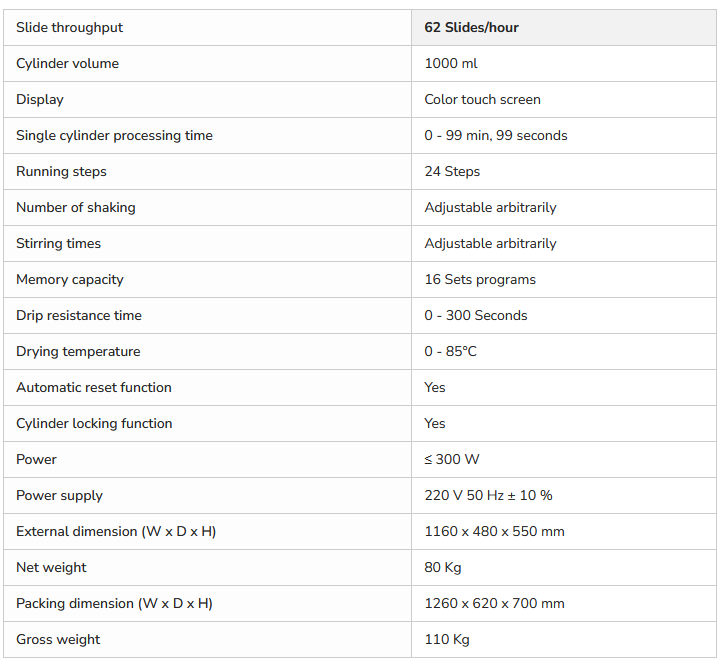724x666 pixels.
Task: Click the "62 Slides/hour" value
Action: click(x=471, y=28)
